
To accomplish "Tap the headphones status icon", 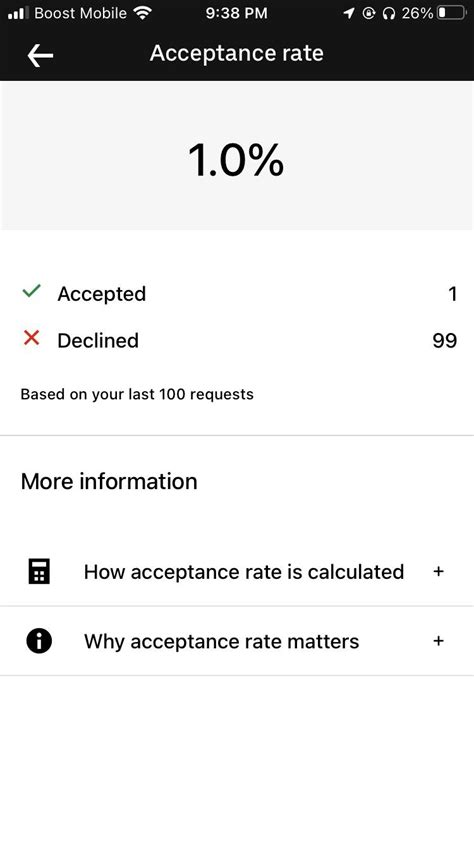I will 389,13.
